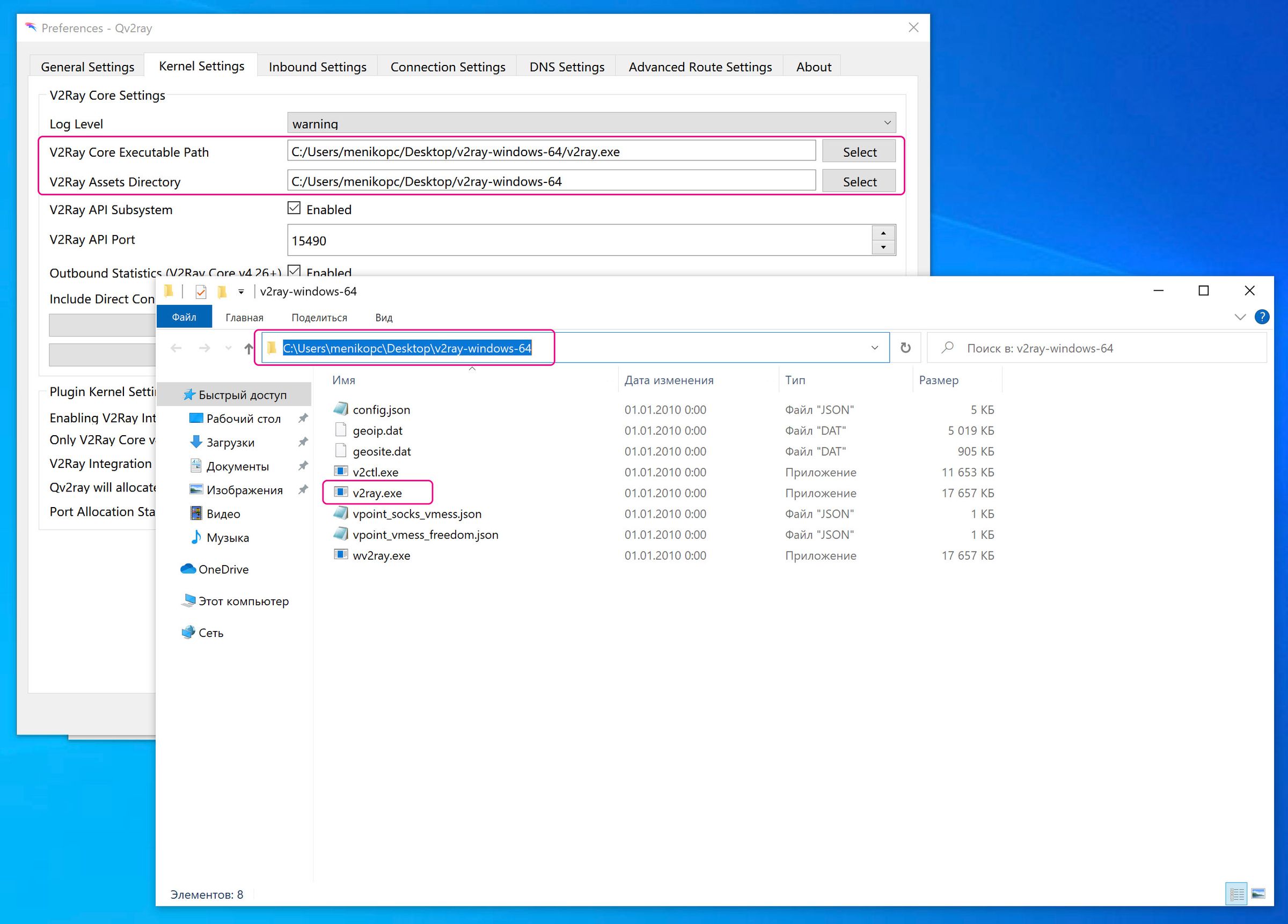The height and width of the screenshot is (924, 1288).
Task: Switch to large icons view in the status bar
Action: (1258, 894)
